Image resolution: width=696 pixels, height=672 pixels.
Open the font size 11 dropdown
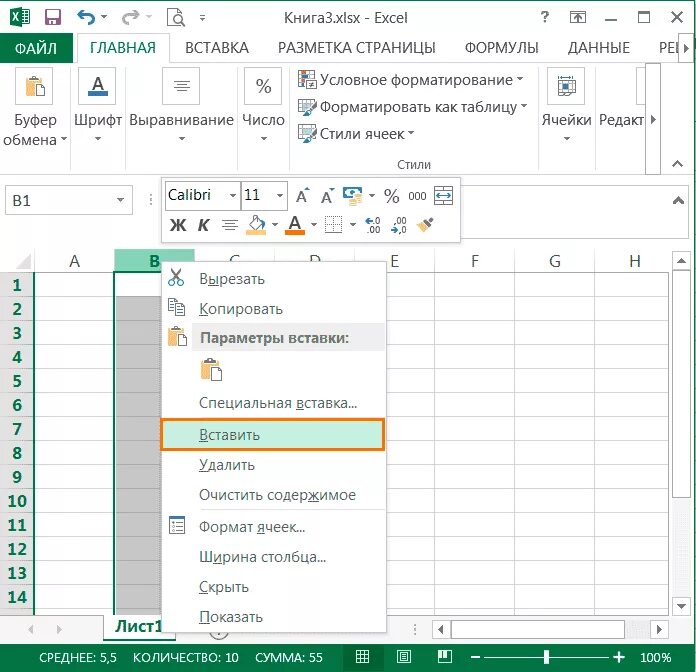pyautogui.click(x=280, y=195)
